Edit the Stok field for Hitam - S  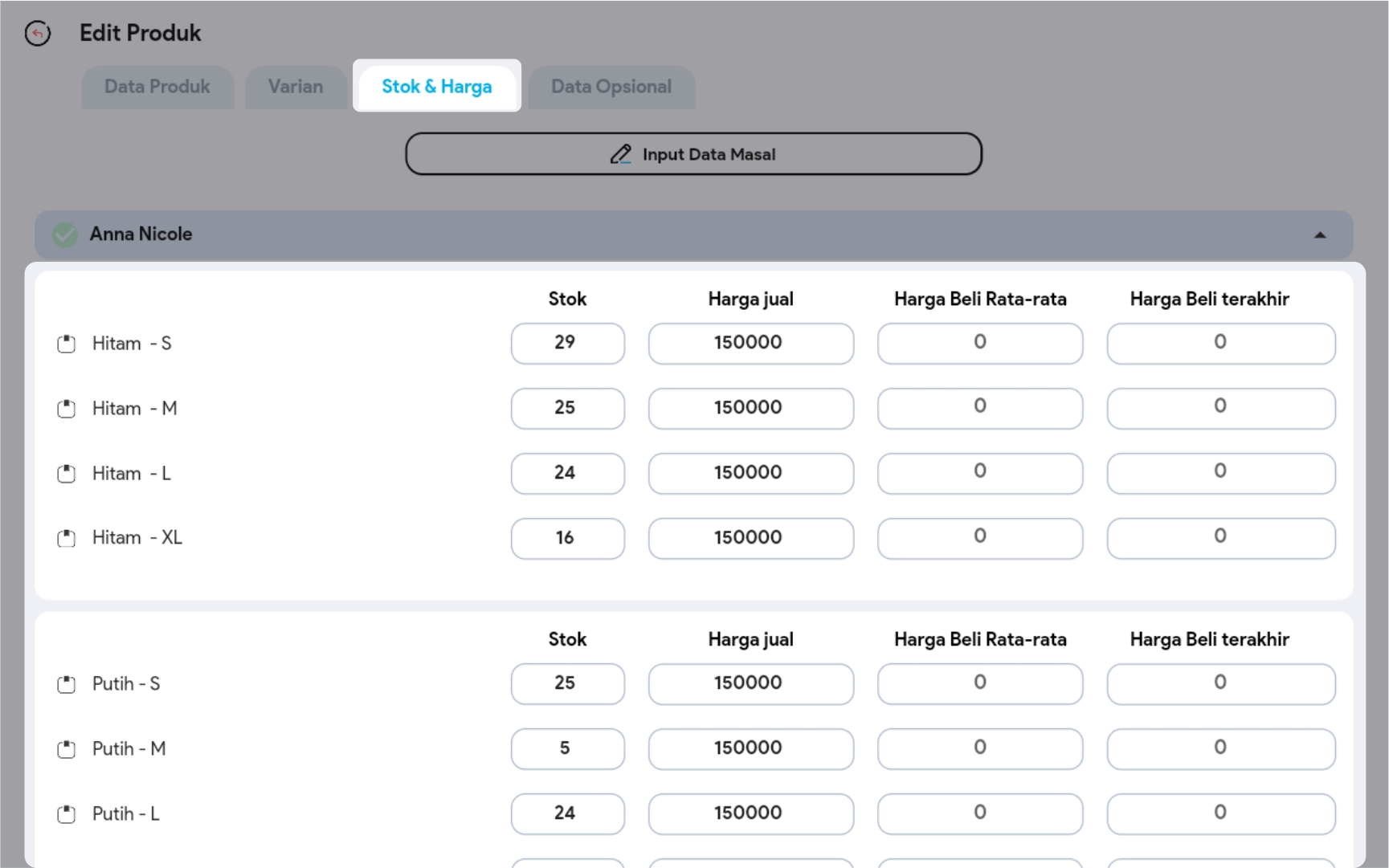[x=567, y=343]
